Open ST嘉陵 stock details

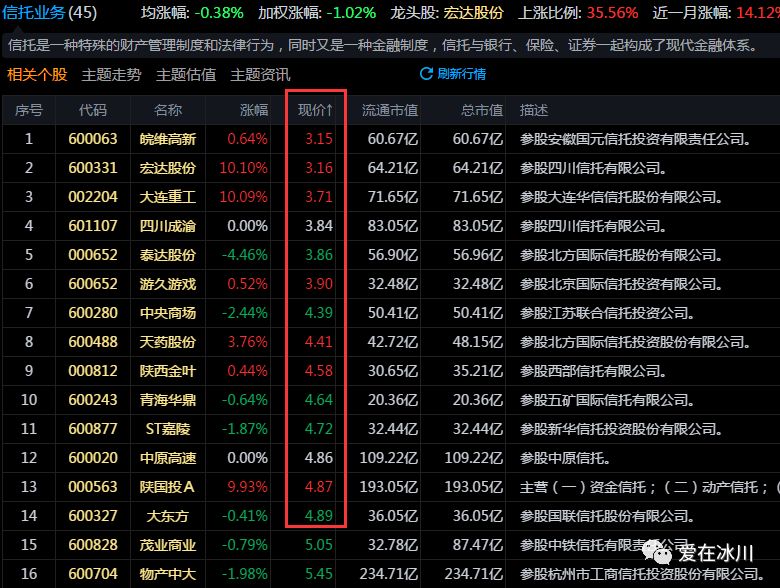click(169, 429)
